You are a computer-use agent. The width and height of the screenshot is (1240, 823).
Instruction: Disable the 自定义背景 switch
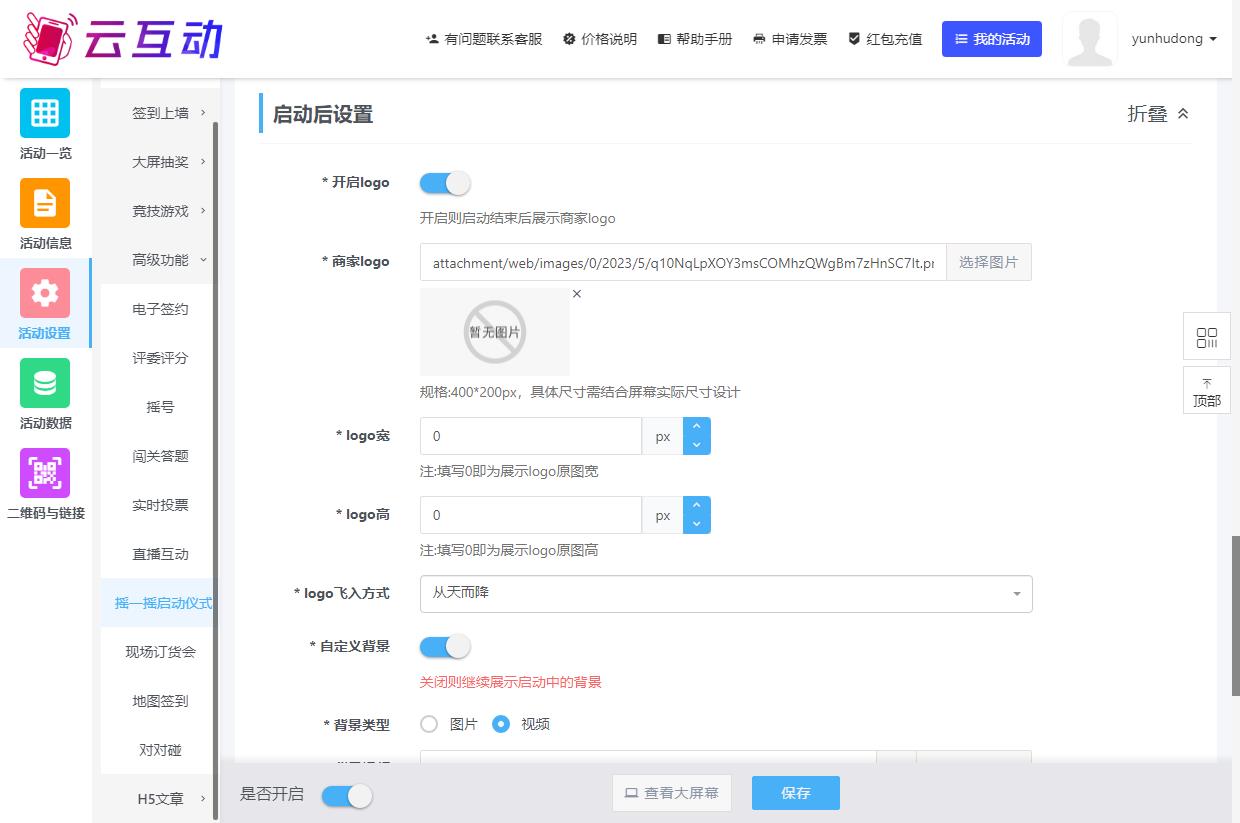445,647
